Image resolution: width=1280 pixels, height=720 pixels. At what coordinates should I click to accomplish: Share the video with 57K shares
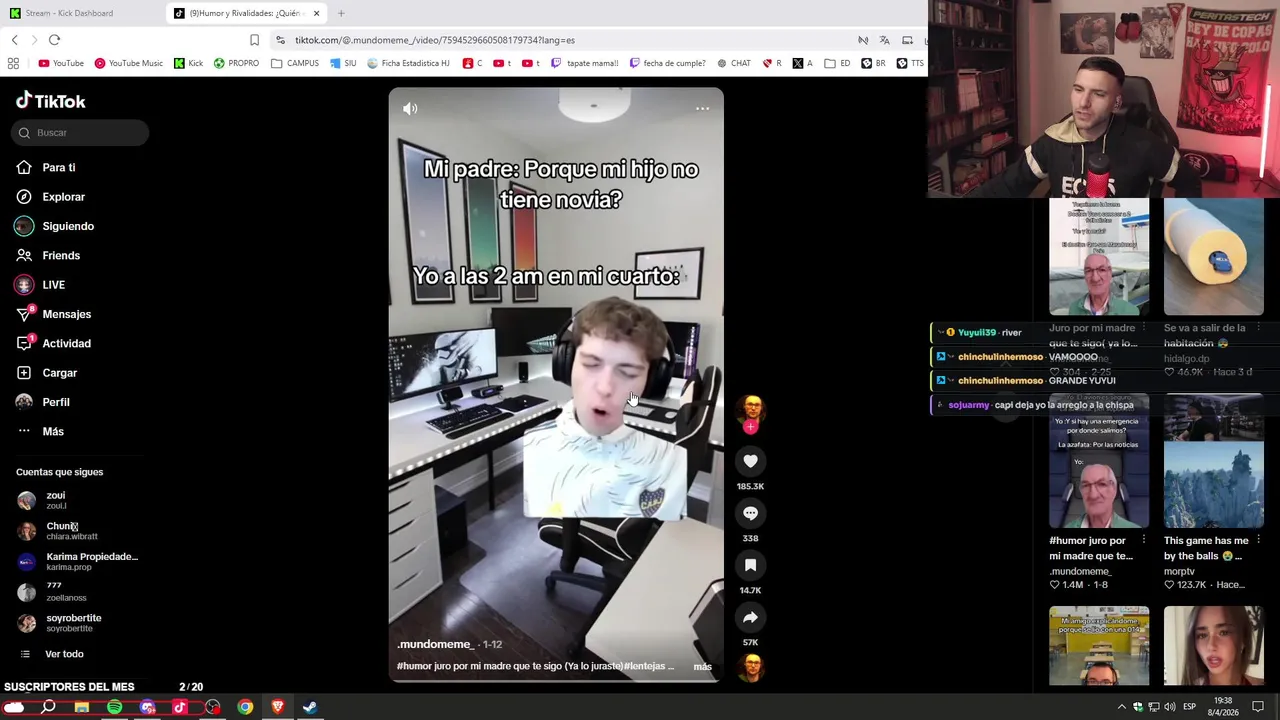(x=750, y=617)
